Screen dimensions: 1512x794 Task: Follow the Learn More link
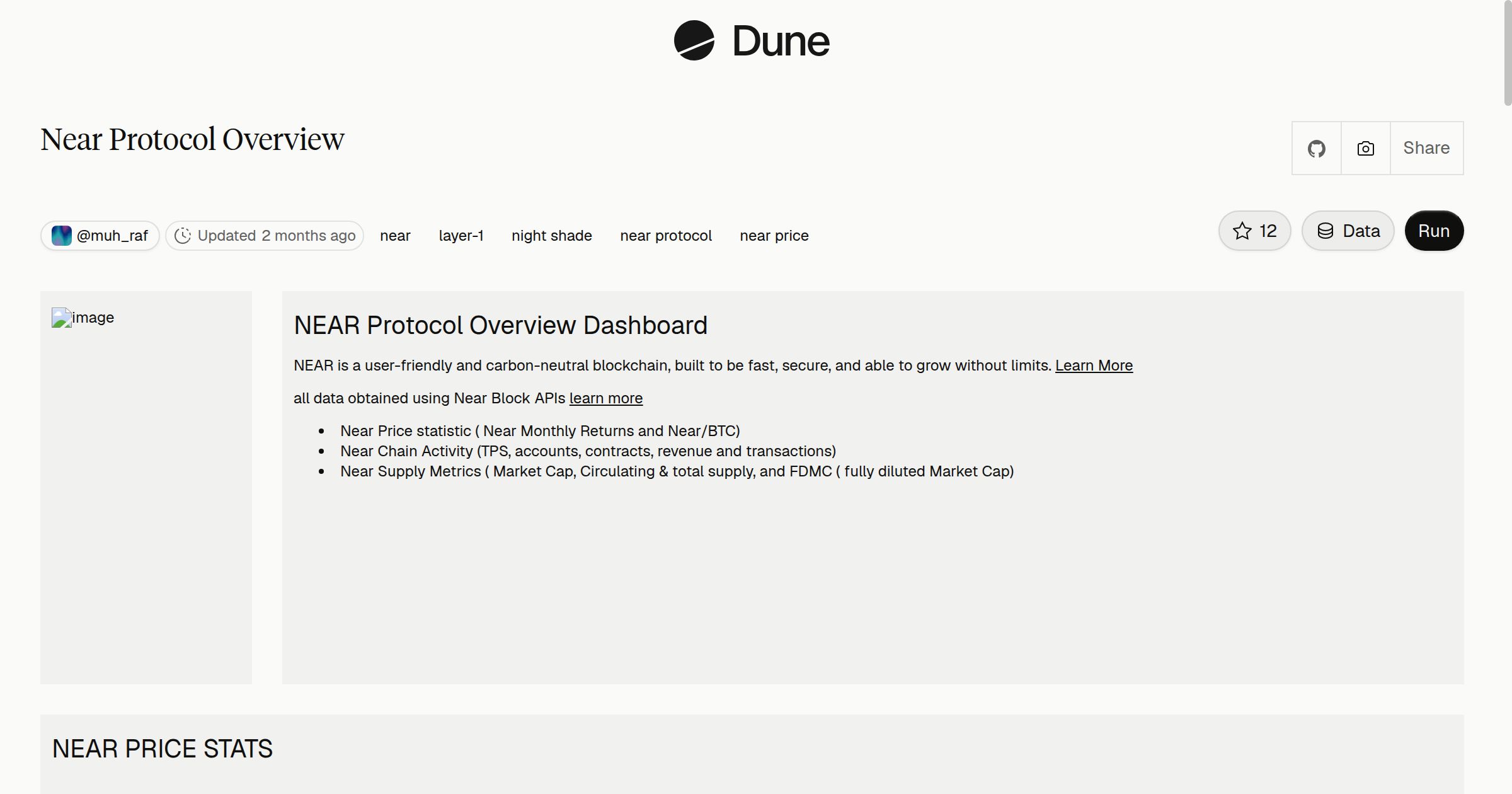(1094, 365)
